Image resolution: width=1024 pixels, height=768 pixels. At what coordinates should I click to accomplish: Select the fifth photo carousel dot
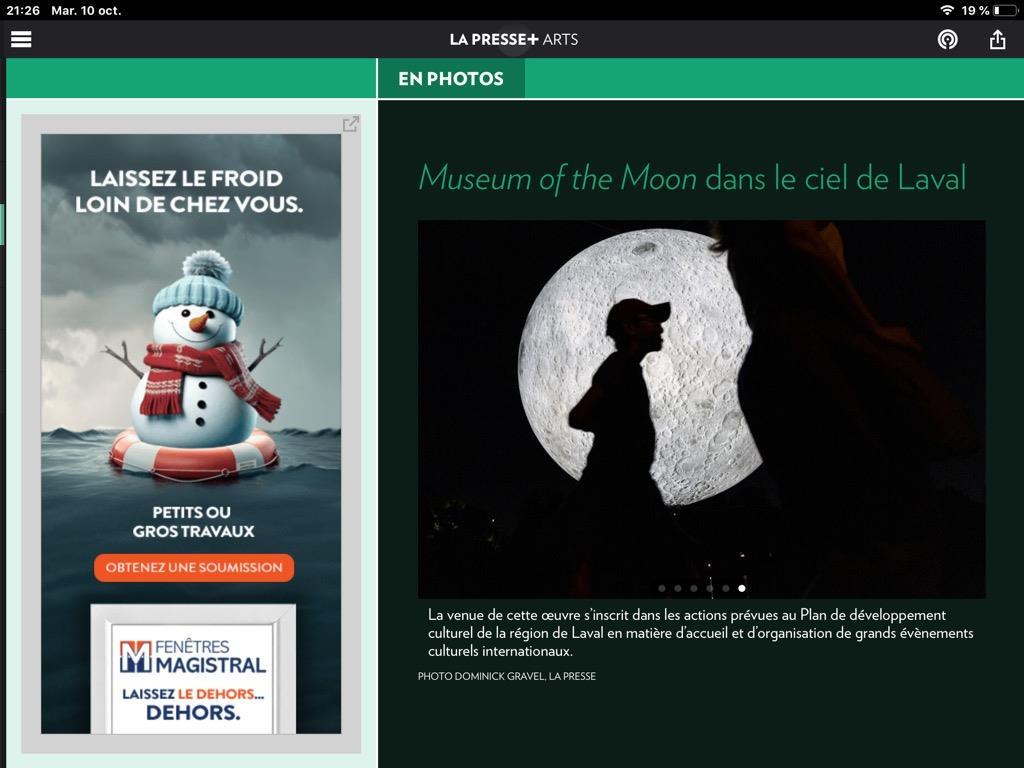[x=726, y=588]
